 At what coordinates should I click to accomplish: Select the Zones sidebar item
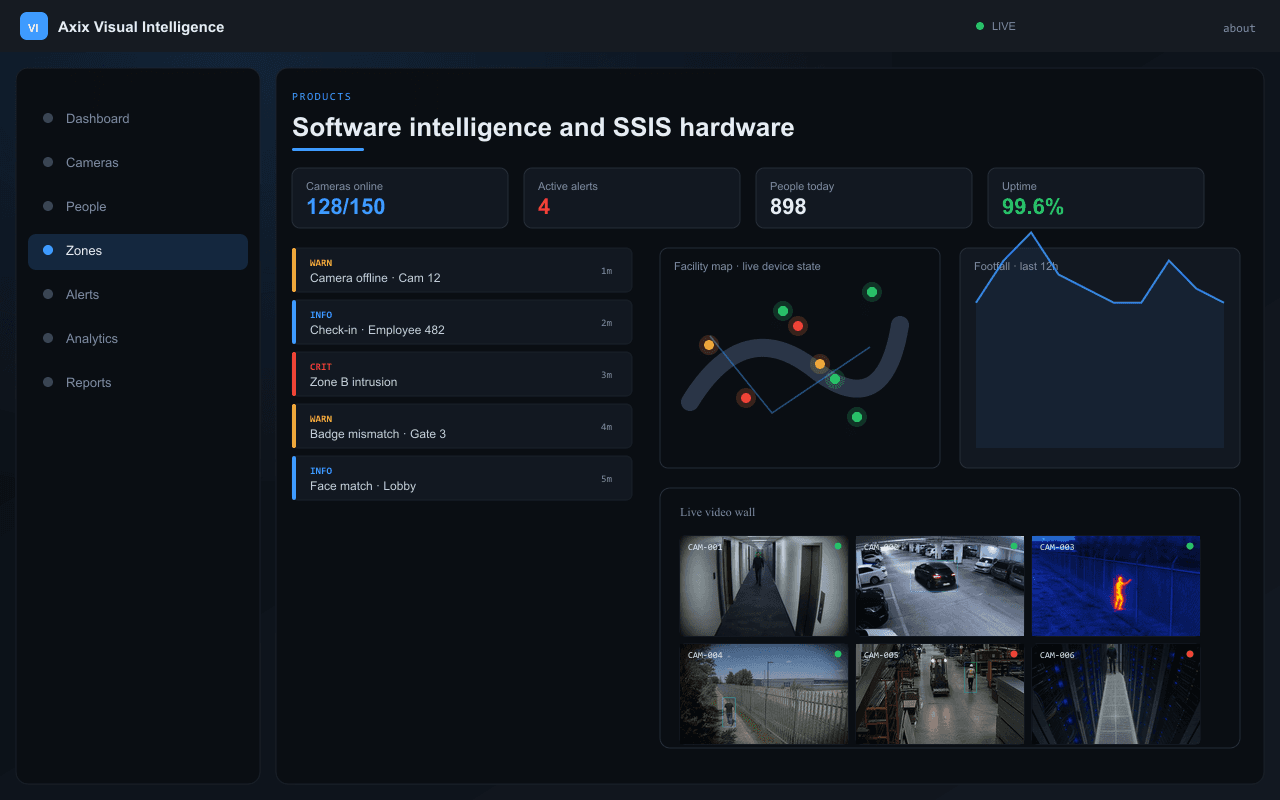[x=138, y=250]
